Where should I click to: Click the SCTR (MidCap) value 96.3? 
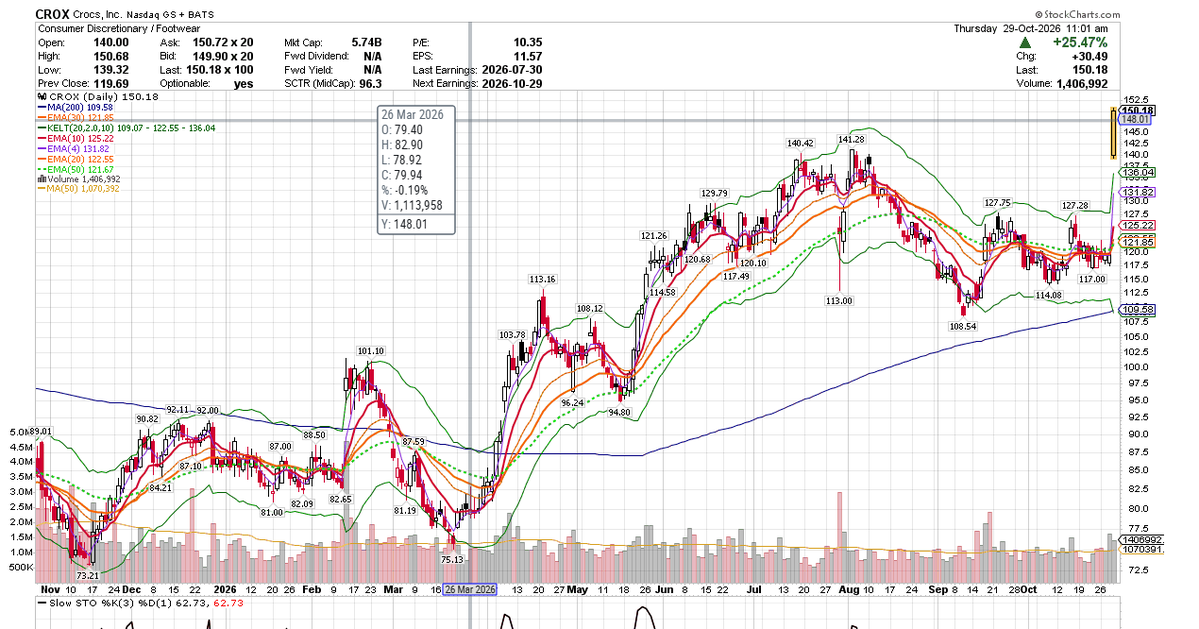coord(370,84)
